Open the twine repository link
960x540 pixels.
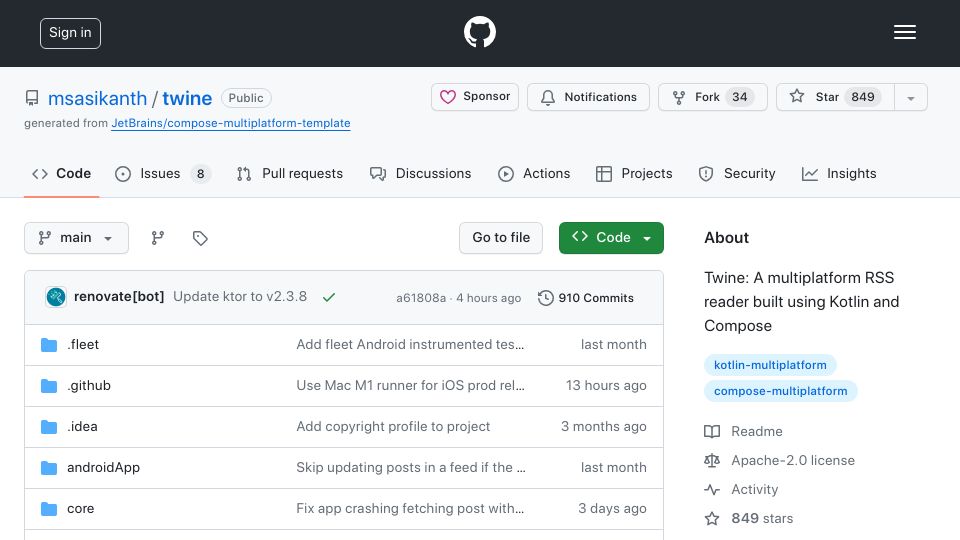[x=187, y=98]
